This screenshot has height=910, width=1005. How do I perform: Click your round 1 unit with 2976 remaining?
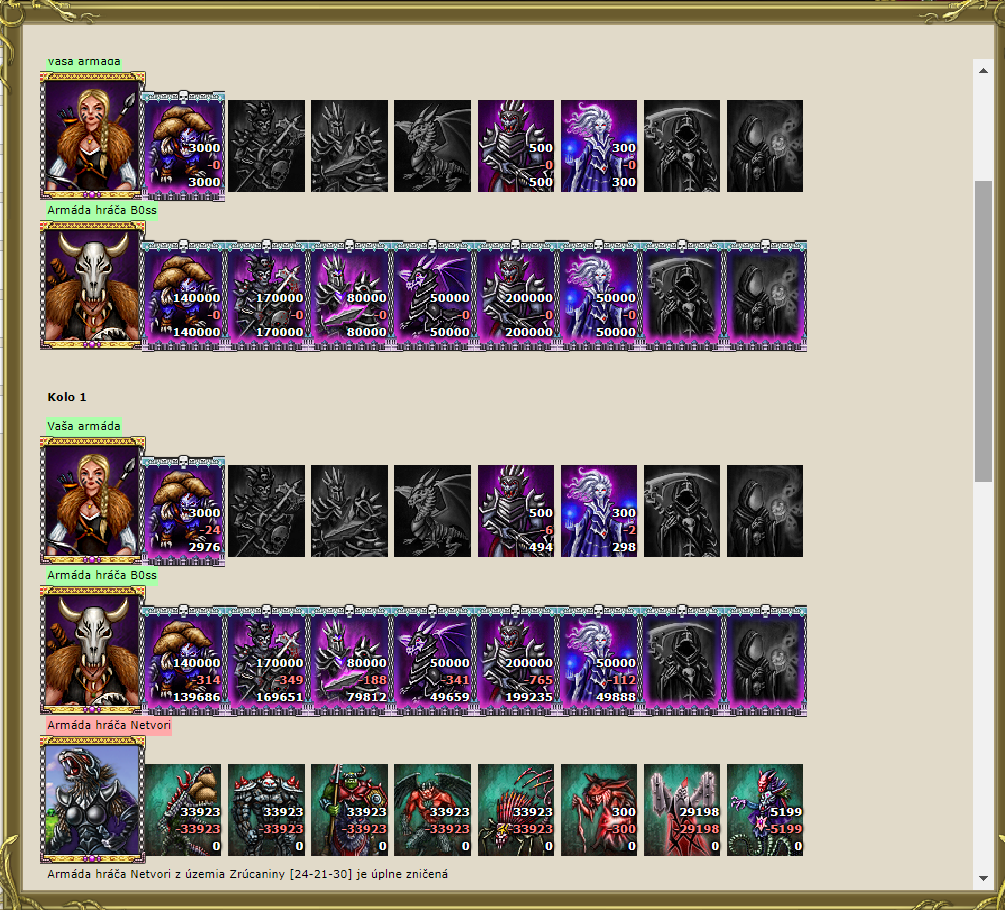[x=183, y=511]
